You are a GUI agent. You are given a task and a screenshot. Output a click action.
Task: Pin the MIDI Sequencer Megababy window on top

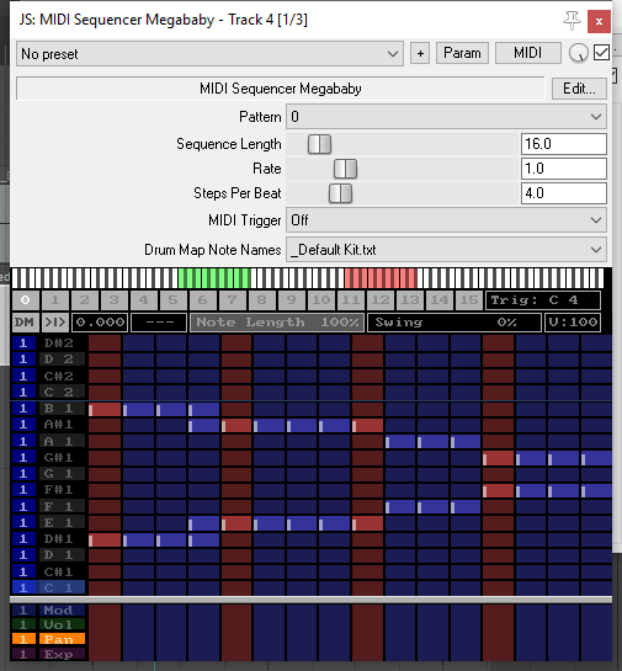(x=571, y=20)
